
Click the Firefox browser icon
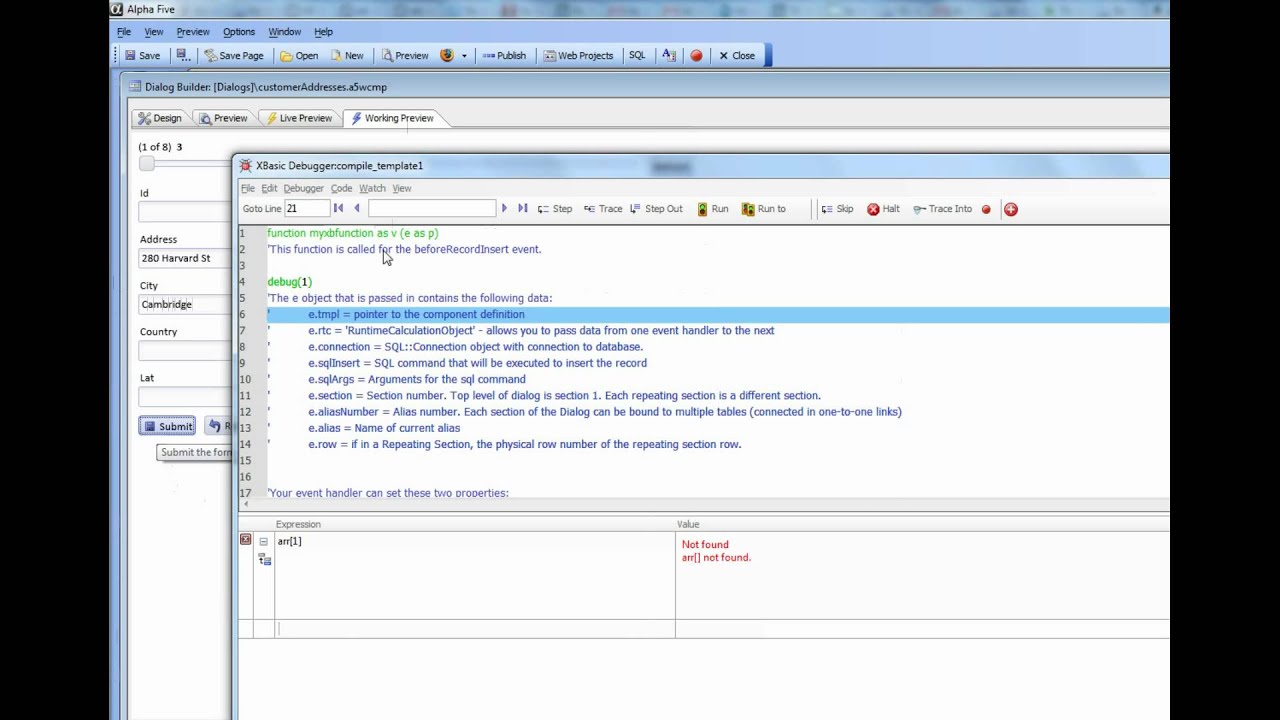point(447,56)
